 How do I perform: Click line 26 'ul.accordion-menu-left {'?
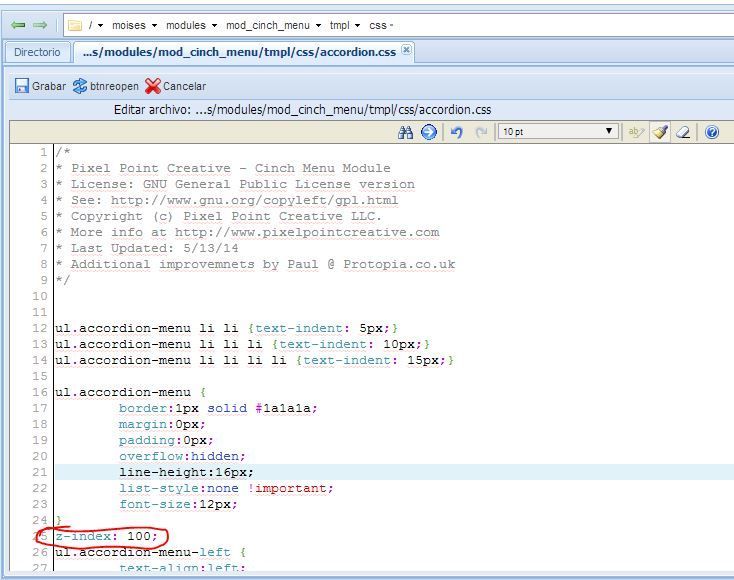click(150, 552)
